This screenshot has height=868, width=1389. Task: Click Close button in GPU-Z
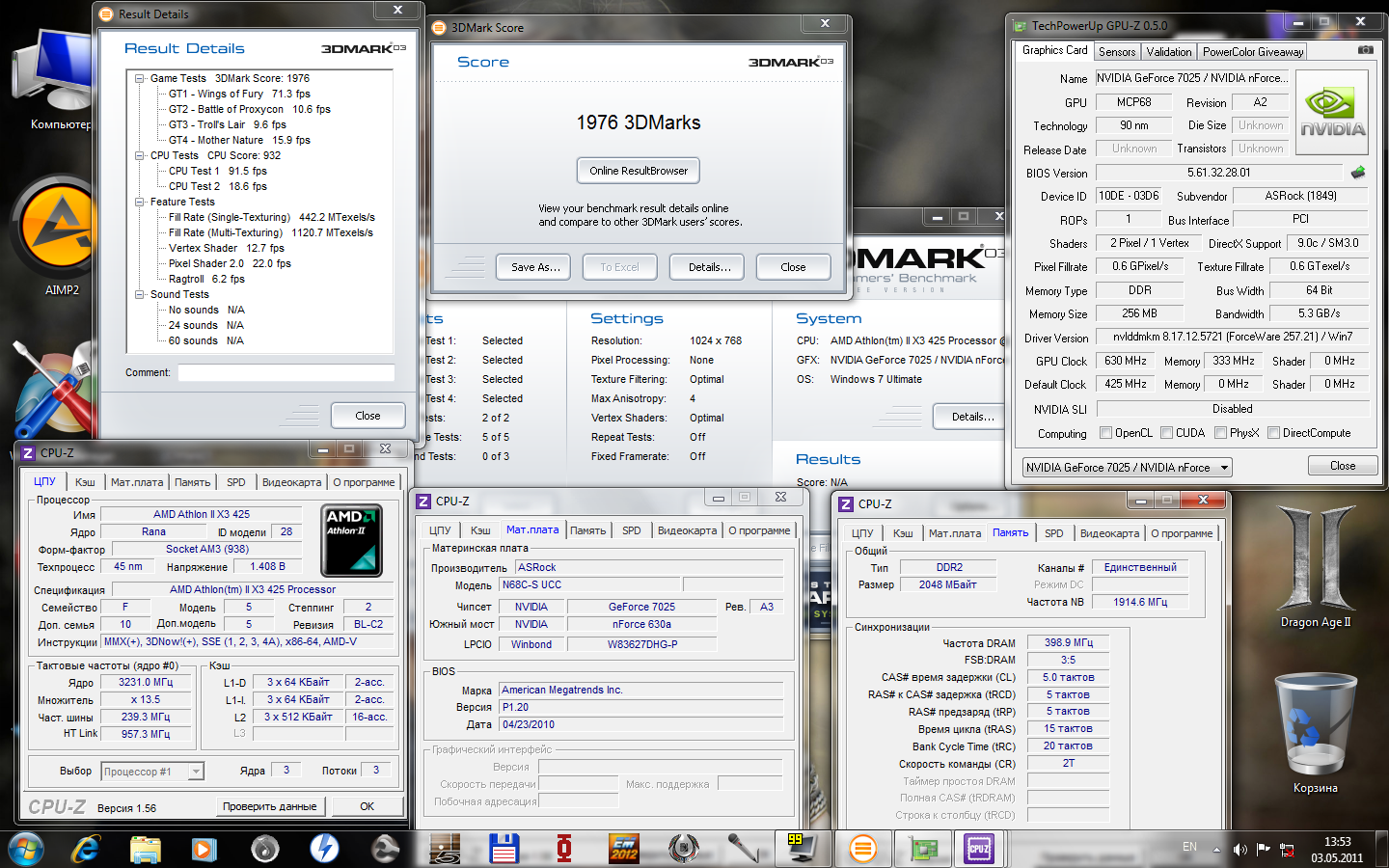(x=1343, y=466)
